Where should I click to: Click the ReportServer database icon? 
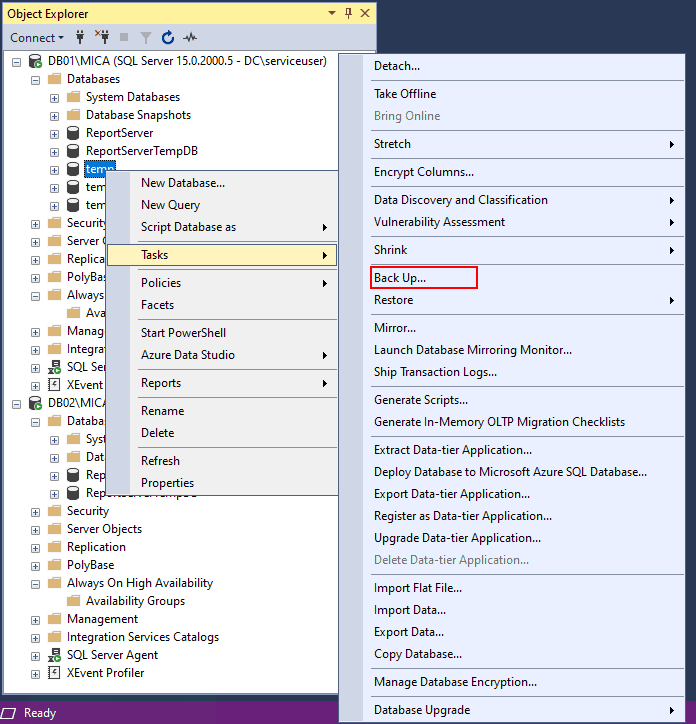click(73, 133)
